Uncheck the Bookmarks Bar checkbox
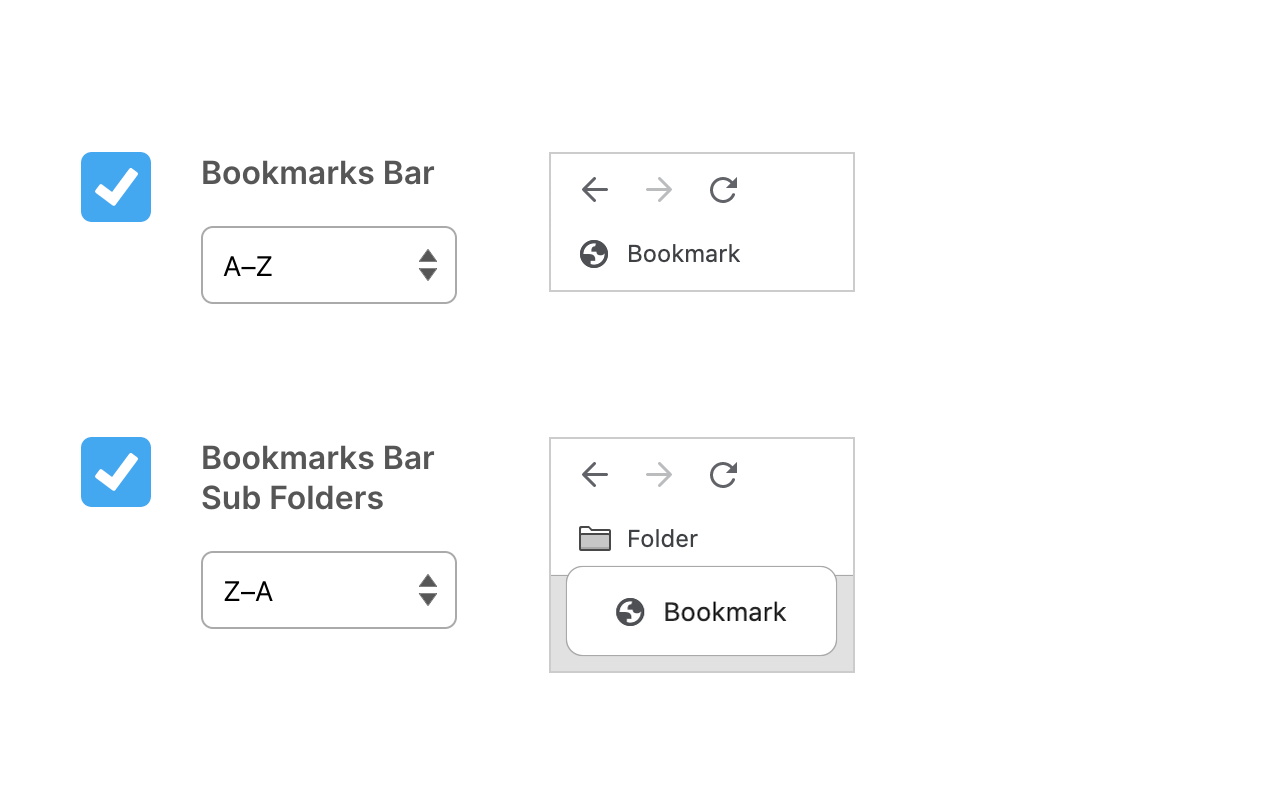 pyautogui.click(x=116, y=187)
